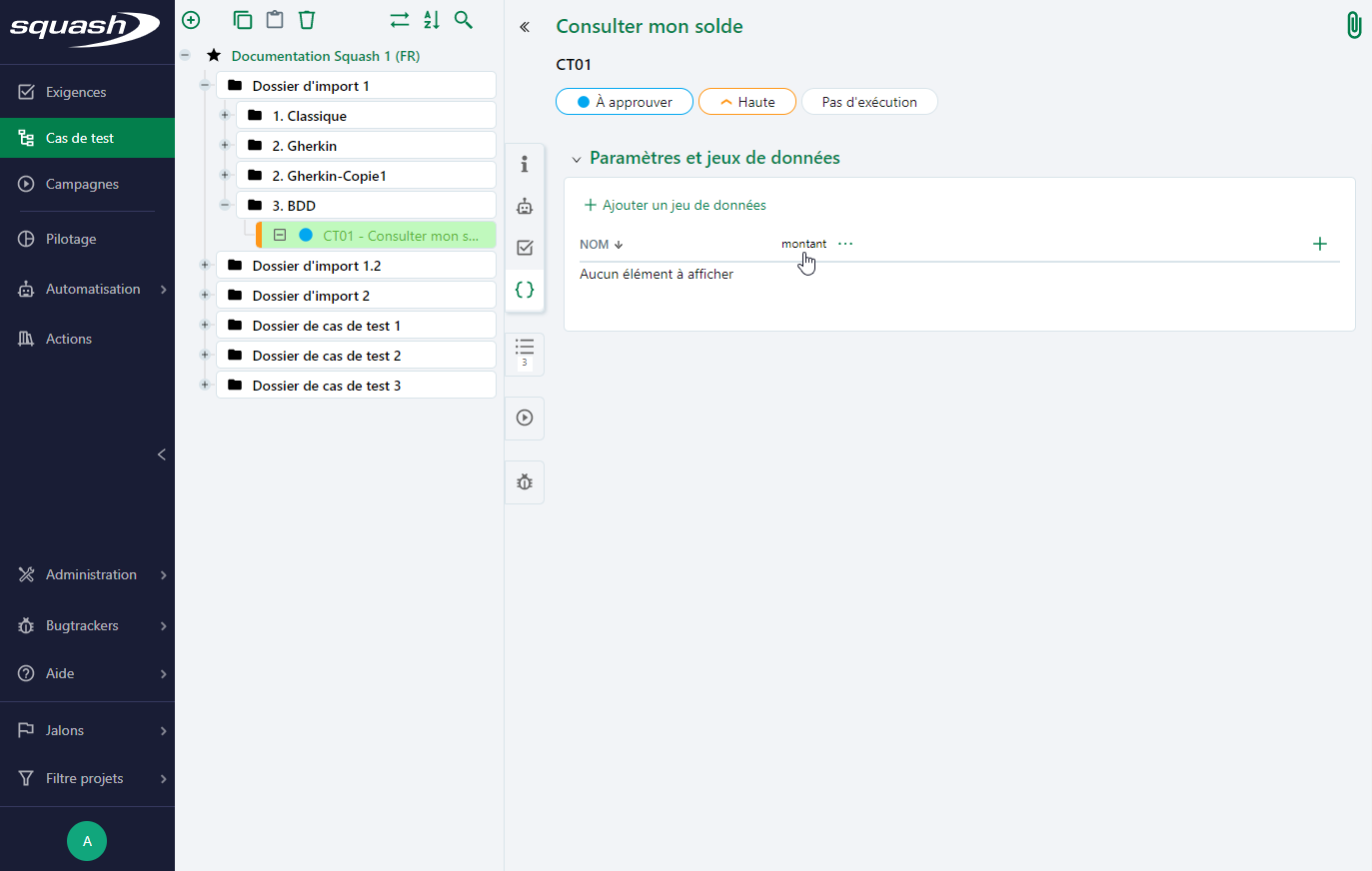The image size is (1372, 871).
Task: Click the add (plus circle) icon in tree toolbar
Action: coord(191,20)
